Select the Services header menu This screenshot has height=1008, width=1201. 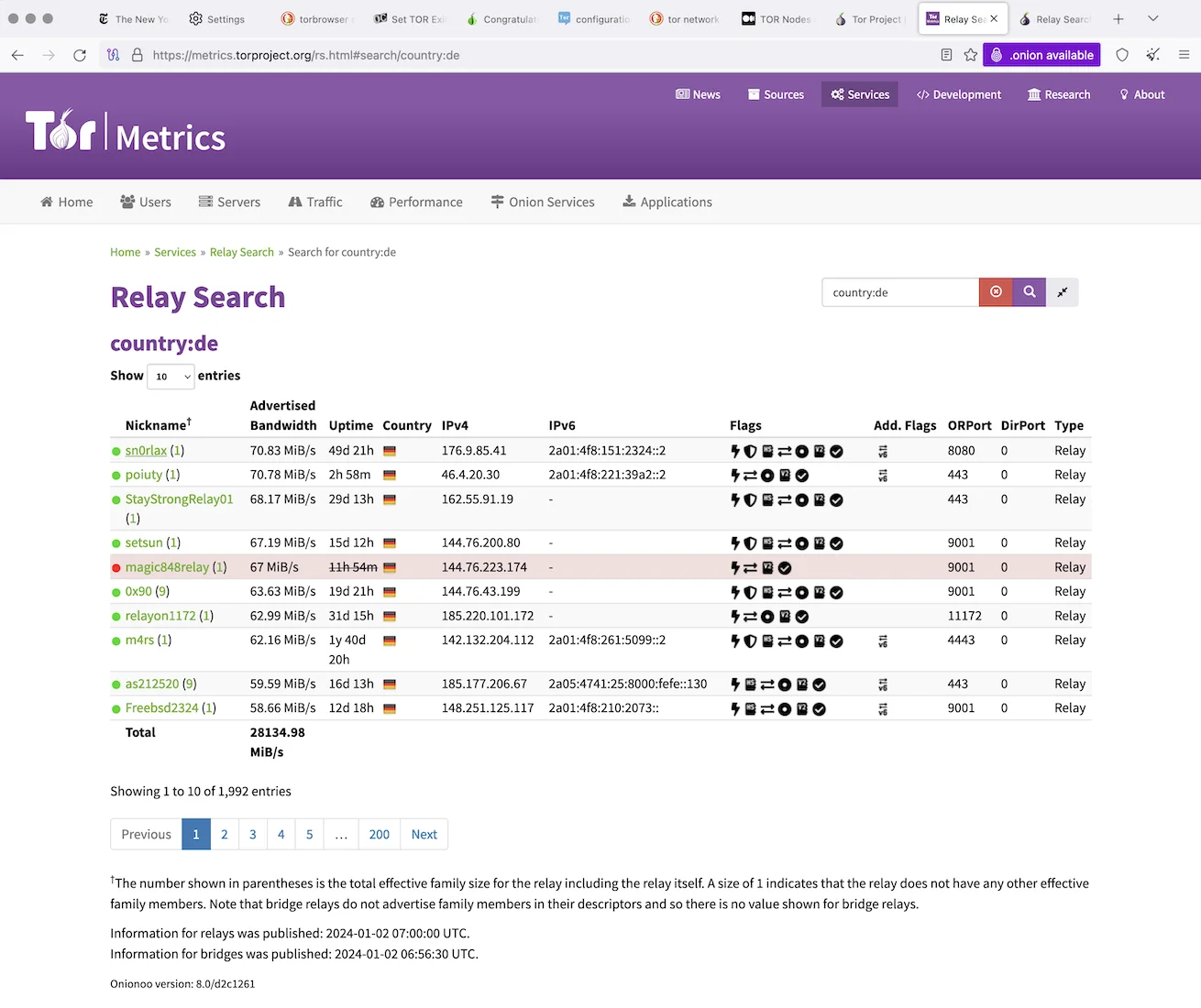pyautogui.click(x=860, y=94)
